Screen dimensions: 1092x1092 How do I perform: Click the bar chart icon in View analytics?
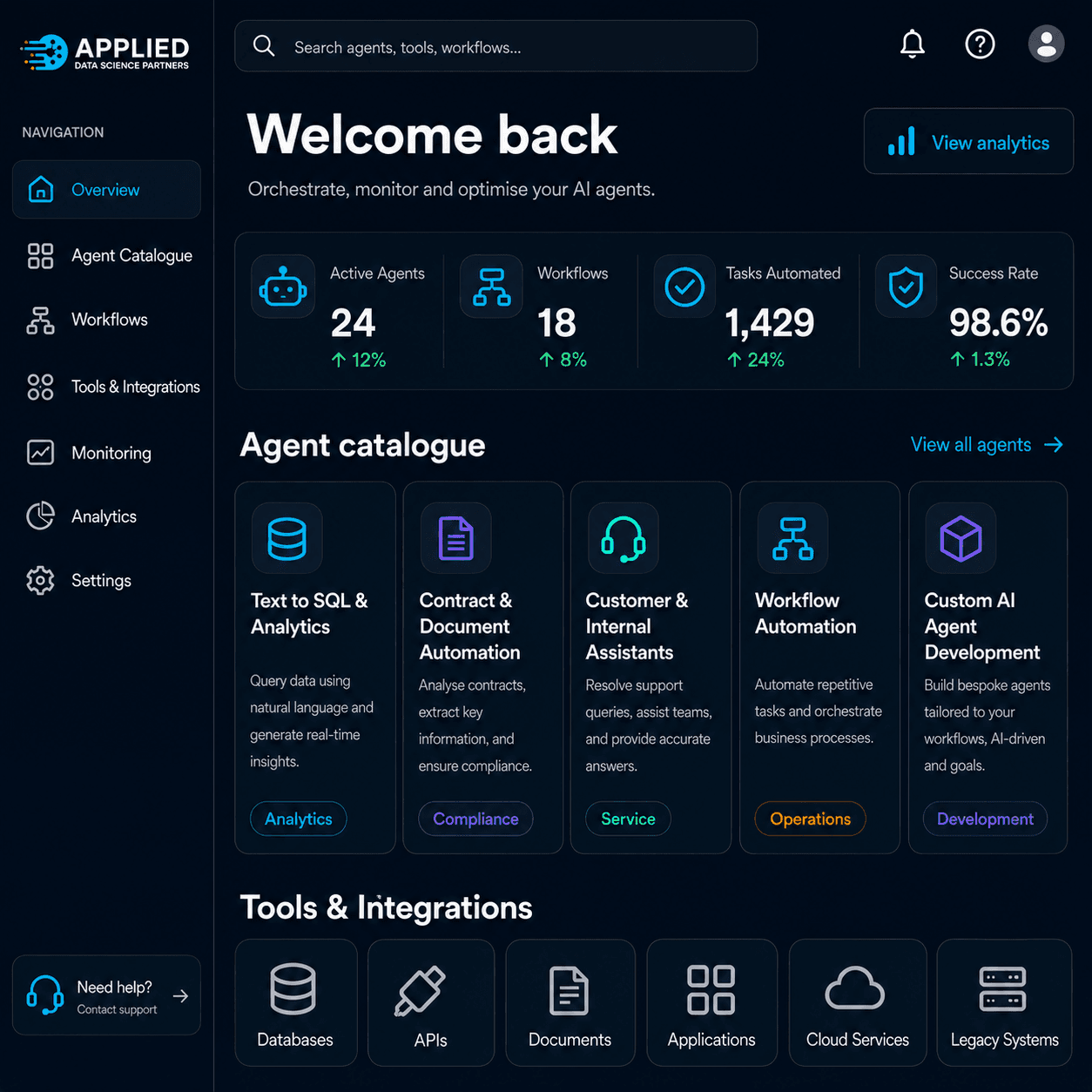pyautogui.click(x=901, y=142)
